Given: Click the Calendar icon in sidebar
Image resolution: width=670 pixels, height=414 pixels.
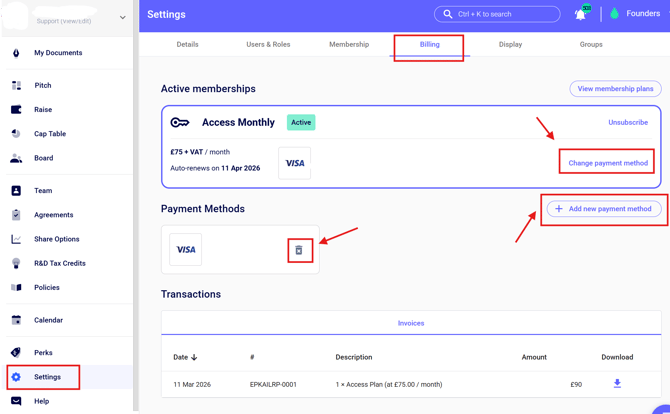Looking at the screenshot, I should point(16,320).
